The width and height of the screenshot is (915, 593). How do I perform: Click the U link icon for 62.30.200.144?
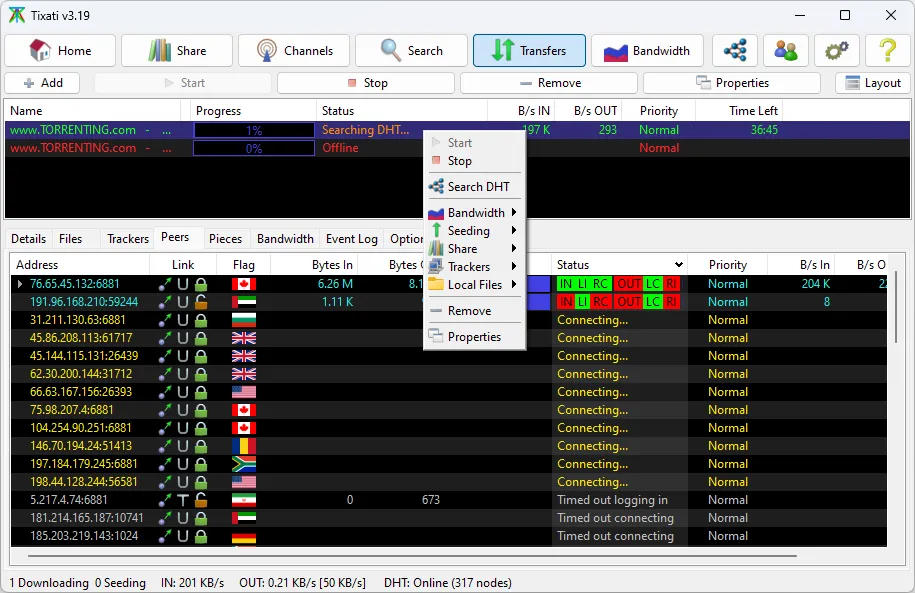click(x=183, y=374)
